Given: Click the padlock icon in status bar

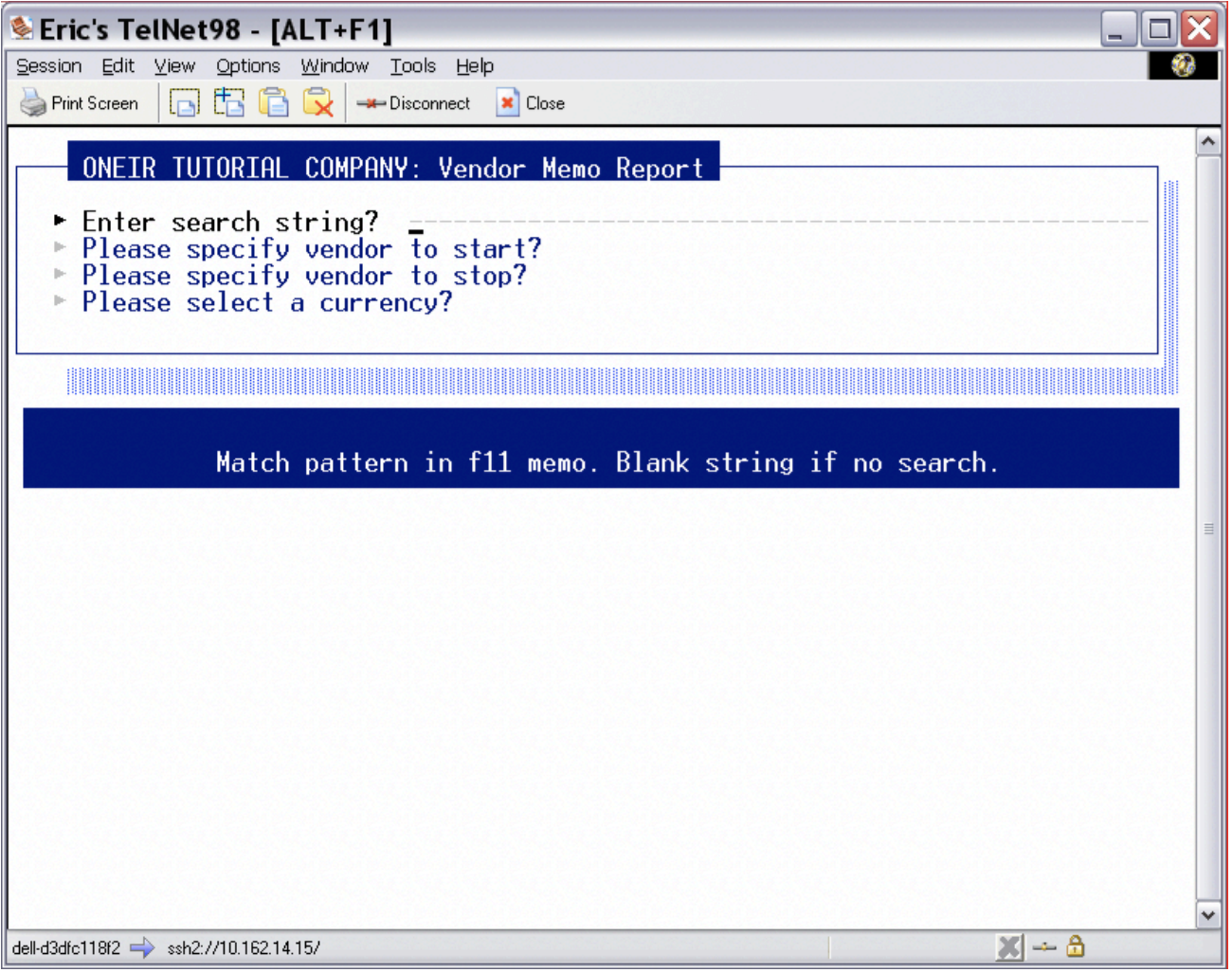Looking at the screenshot, I should (1076, 946).
